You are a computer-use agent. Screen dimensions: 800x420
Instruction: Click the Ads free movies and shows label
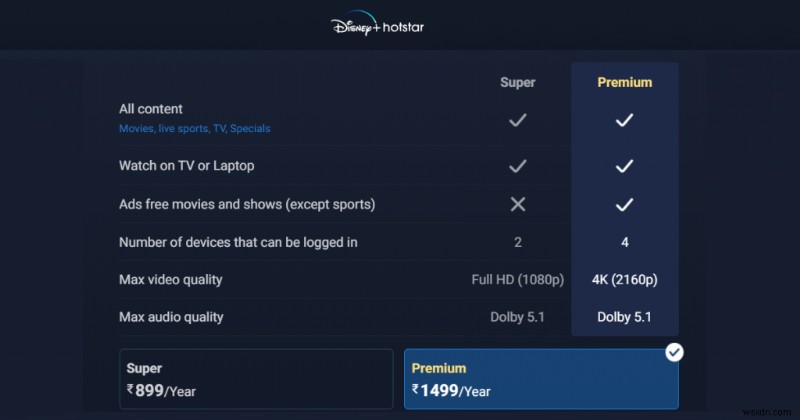247,204
